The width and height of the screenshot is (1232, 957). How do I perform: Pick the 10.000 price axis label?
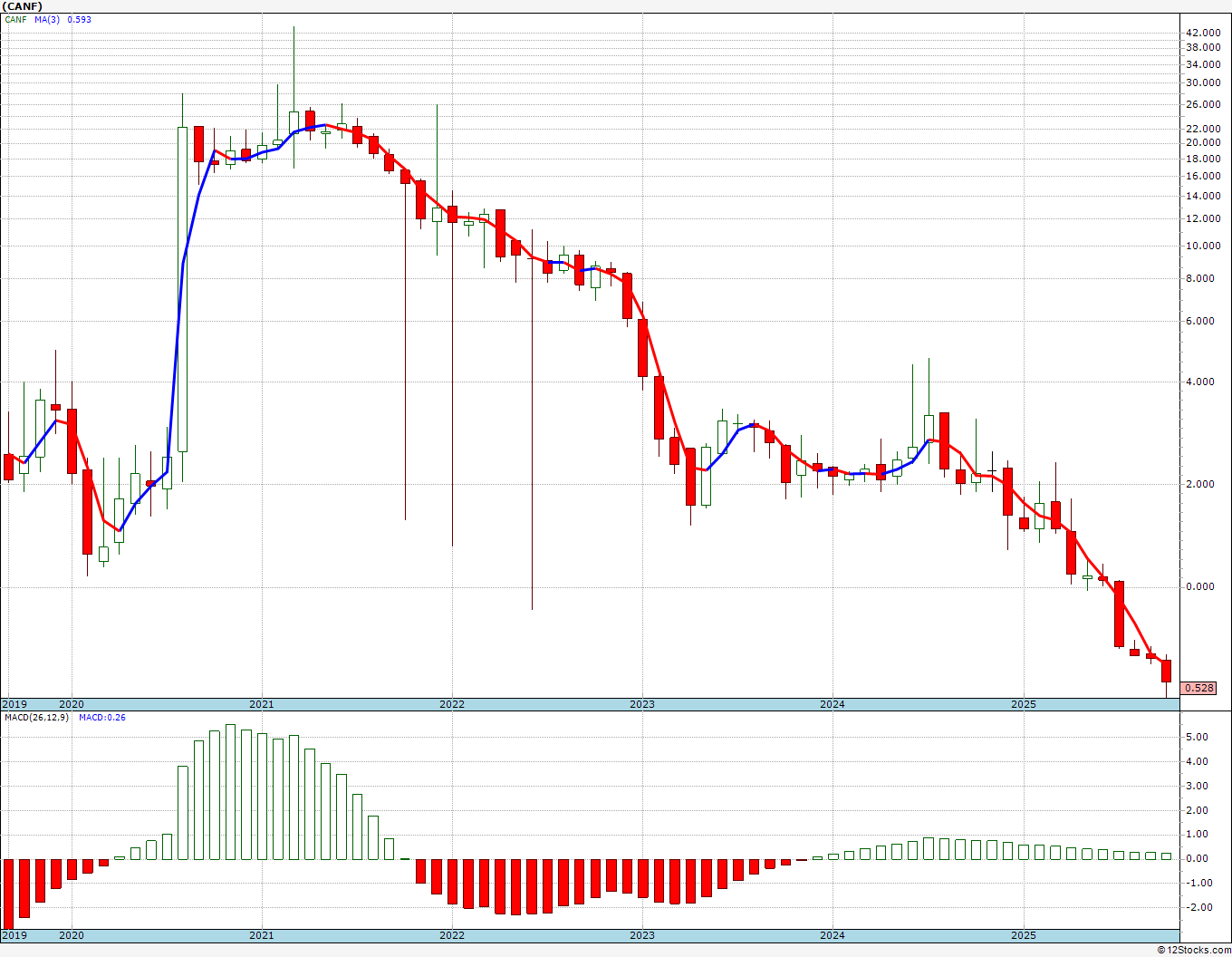click(1203, 246)
